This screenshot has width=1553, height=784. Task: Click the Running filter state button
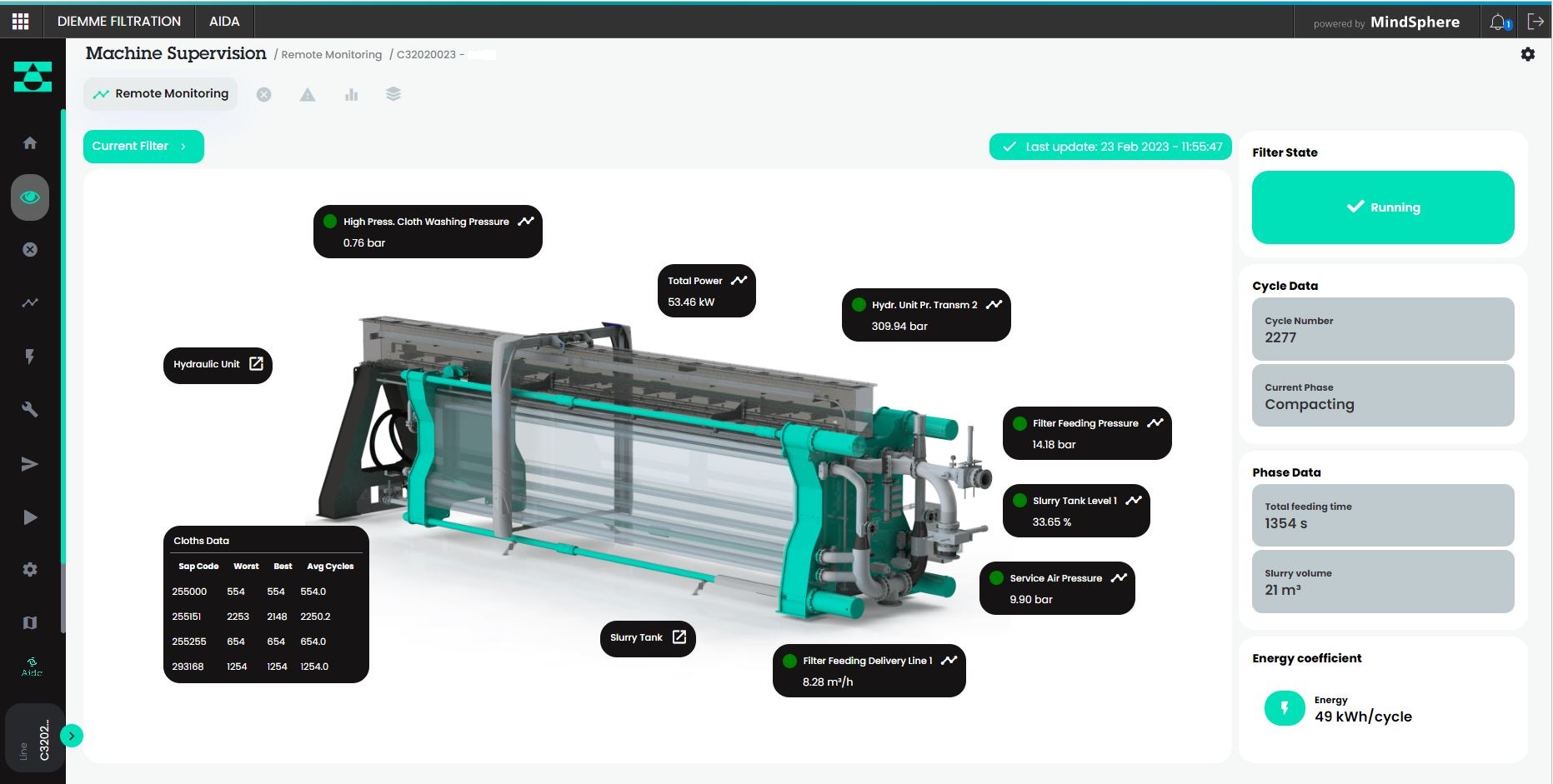coord(1382,207)
